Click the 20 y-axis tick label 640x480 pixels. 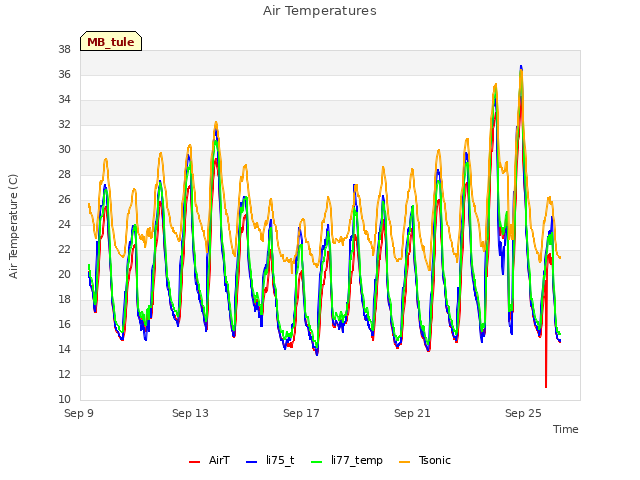[x=64, y=274]
